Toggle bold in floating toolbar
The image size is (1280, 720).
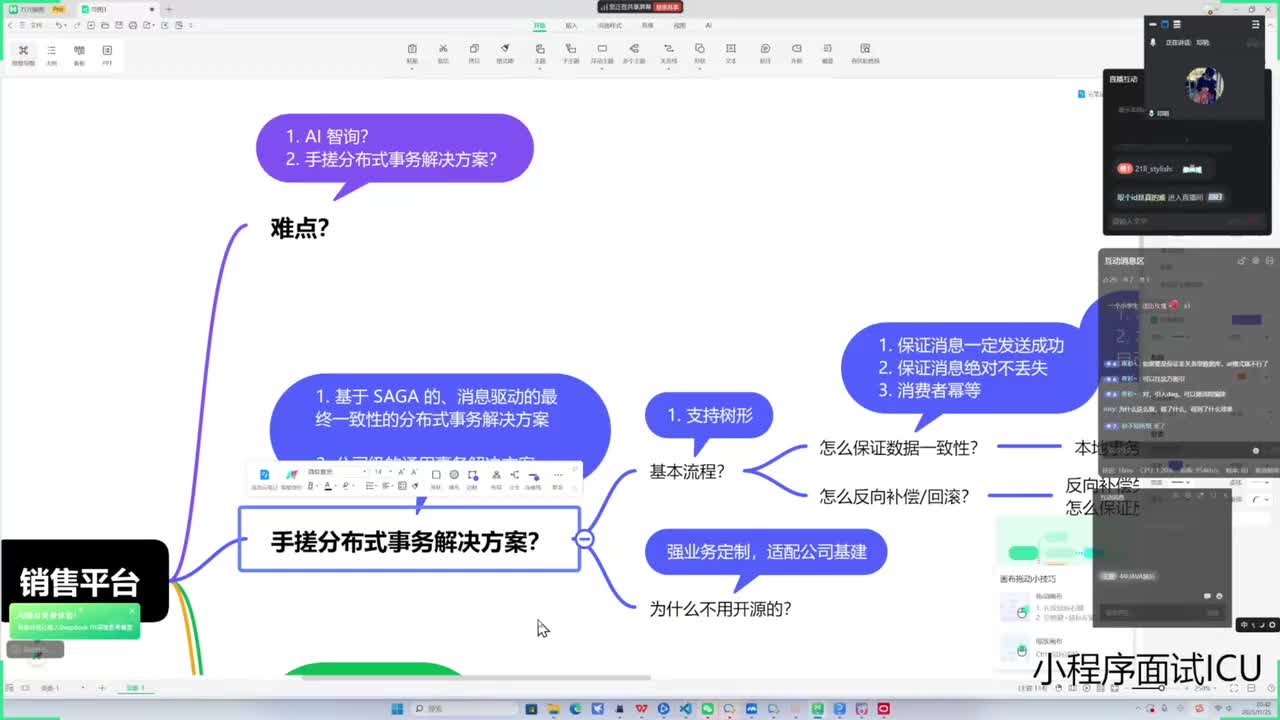pyautogui.click(x=311, y=485)
